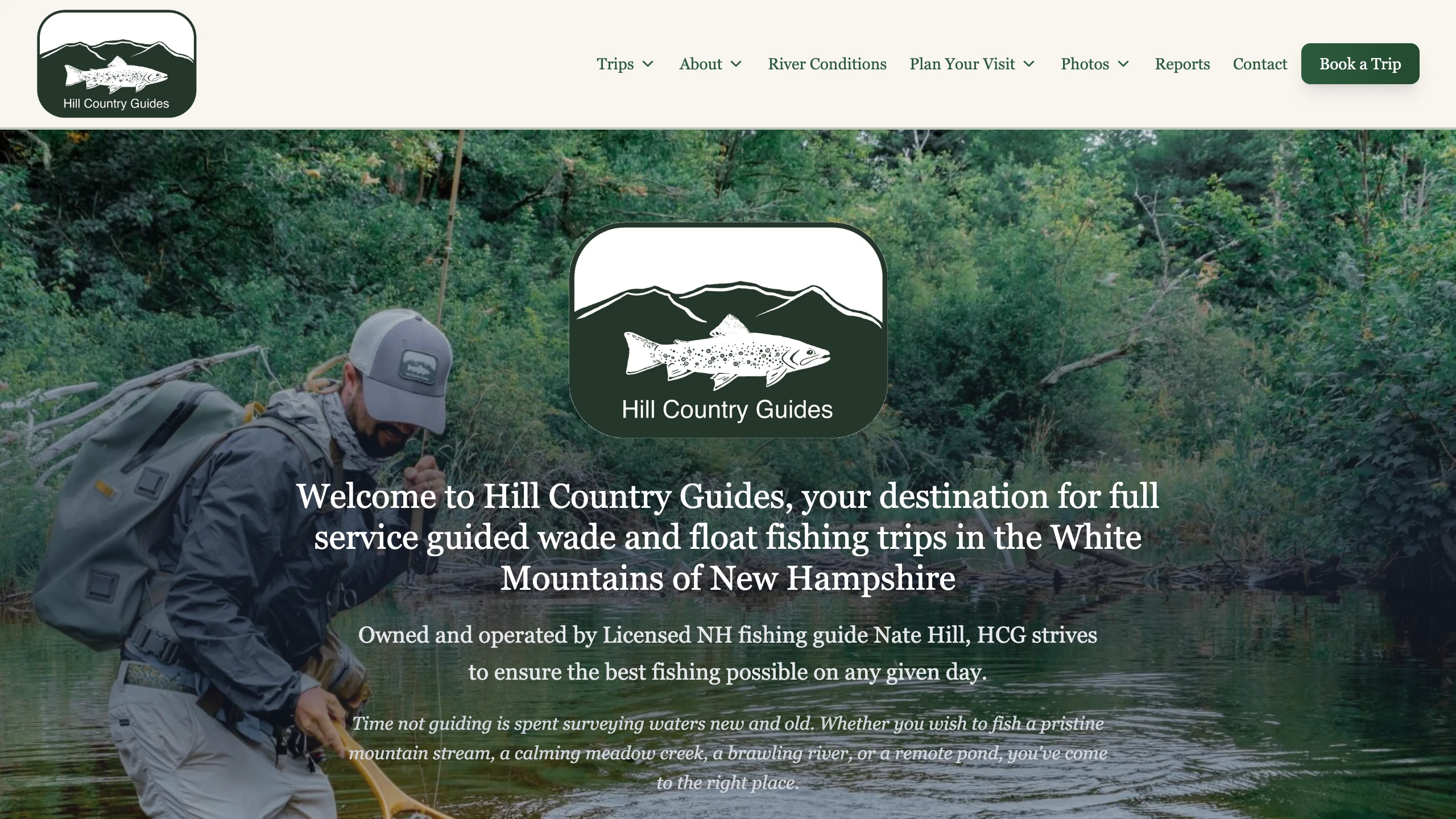Open the Reports page from the navbar
This screenshot has height=819, width=1456.
tap(1182, 64)
